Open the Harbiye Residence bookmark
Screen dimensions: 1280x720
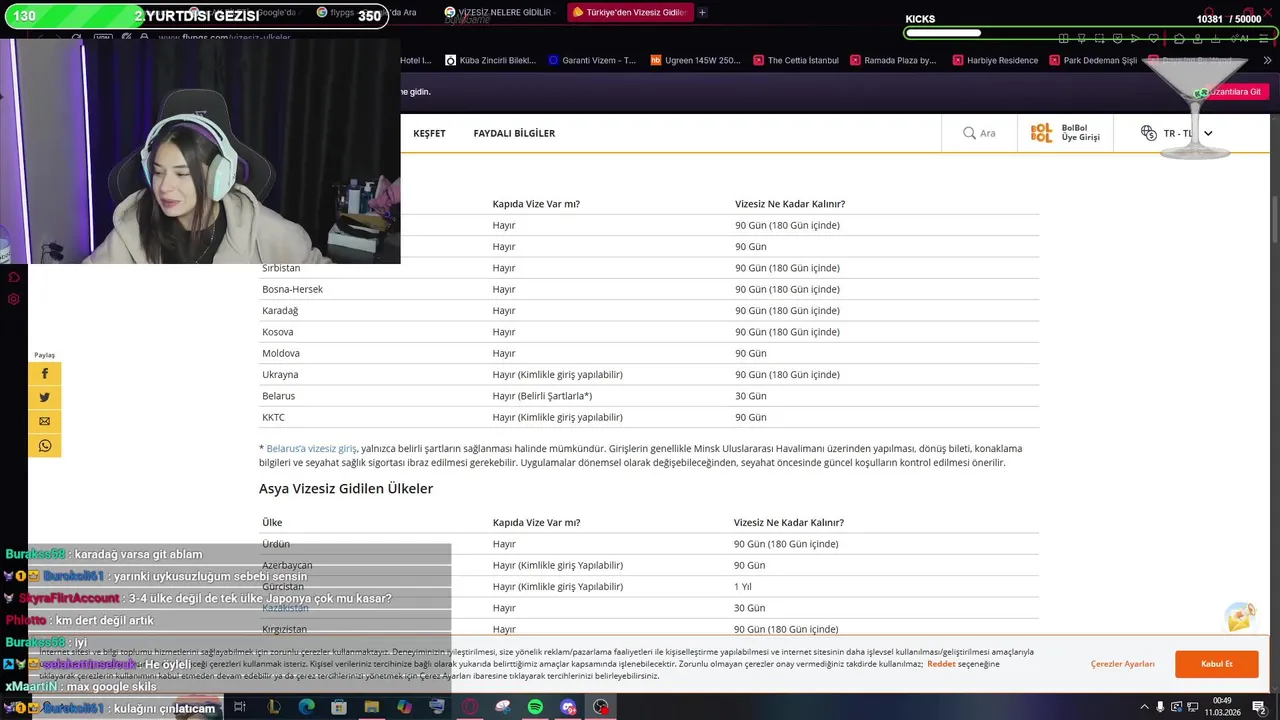[x=995, y=60]
